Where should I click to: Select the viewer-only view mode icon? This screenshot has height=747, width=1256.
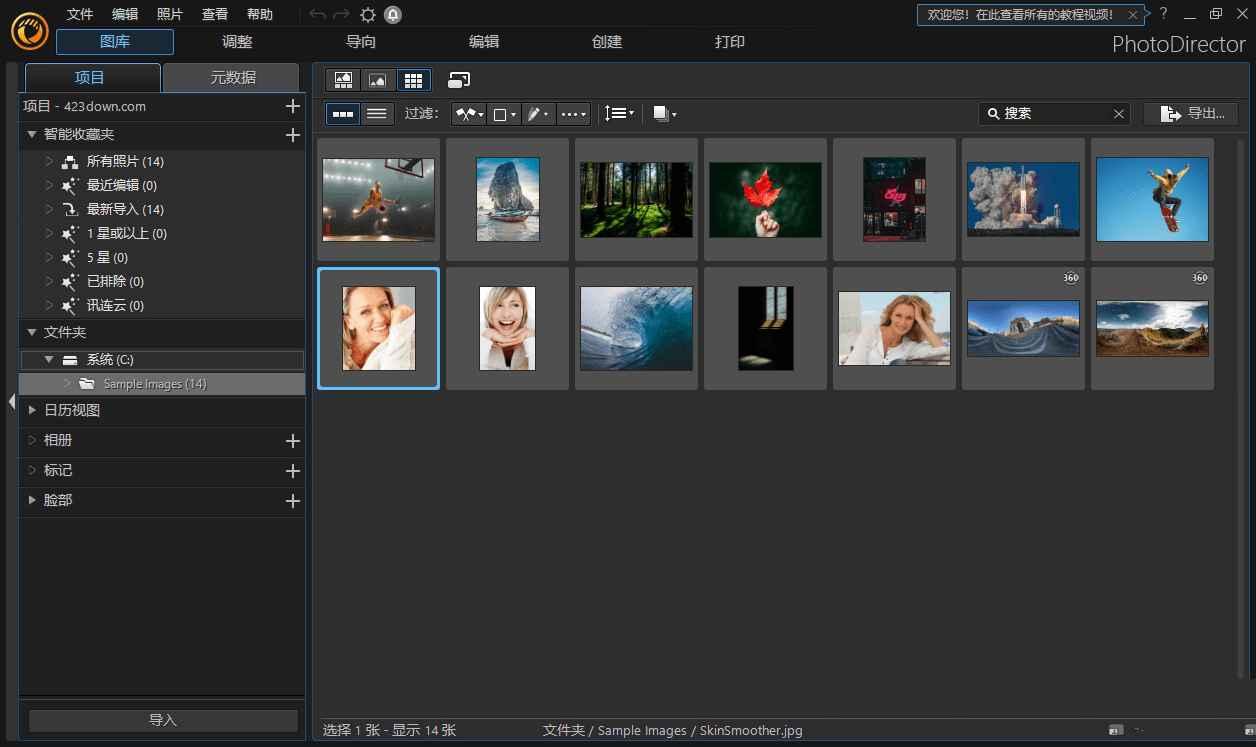378,79
